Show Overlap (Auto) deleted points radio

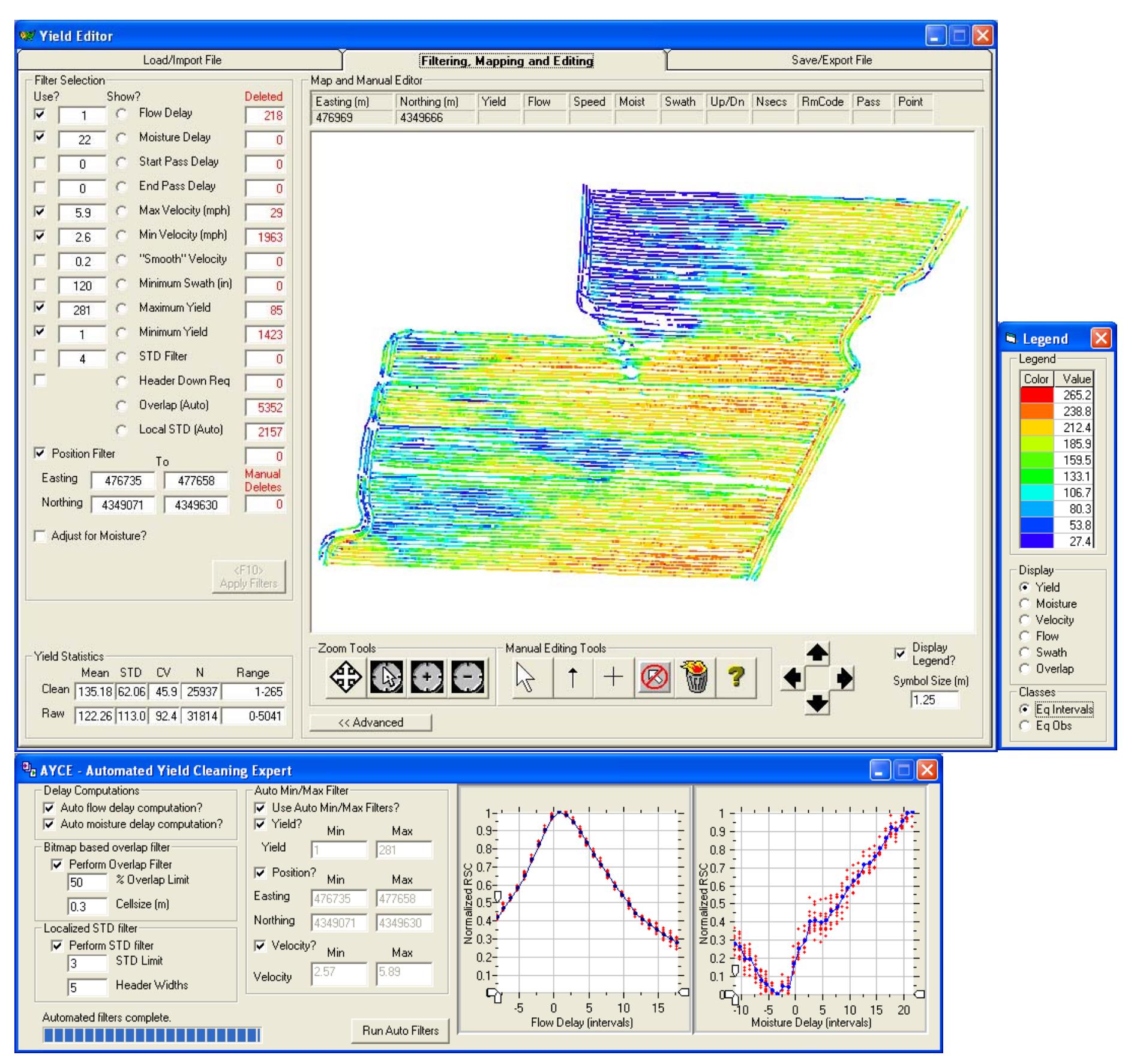tap(122, 406)
